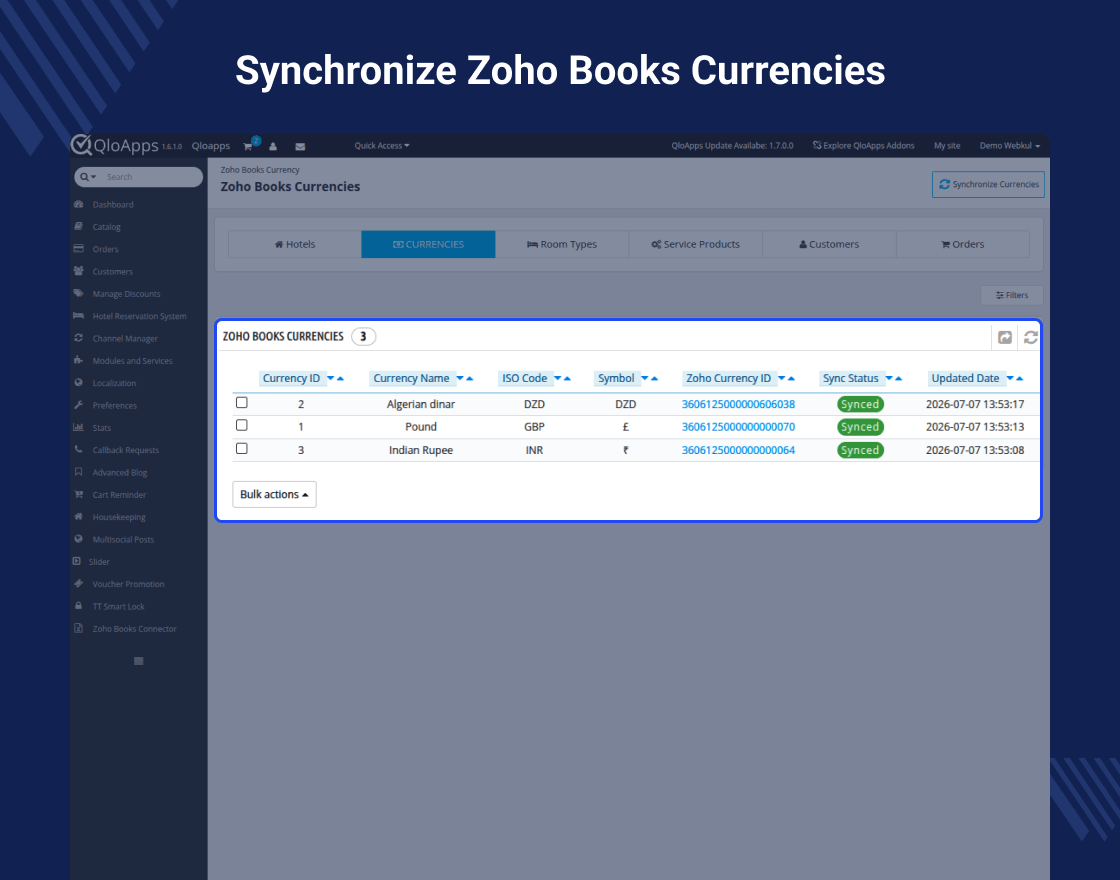Open Preferences in sidebar
1120x880 pixels.
[x=114, y=405]
